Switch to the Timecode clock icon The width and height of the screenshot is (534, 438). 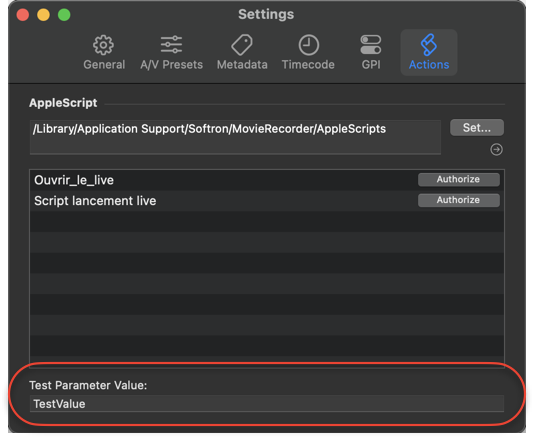tap(309, 45)
